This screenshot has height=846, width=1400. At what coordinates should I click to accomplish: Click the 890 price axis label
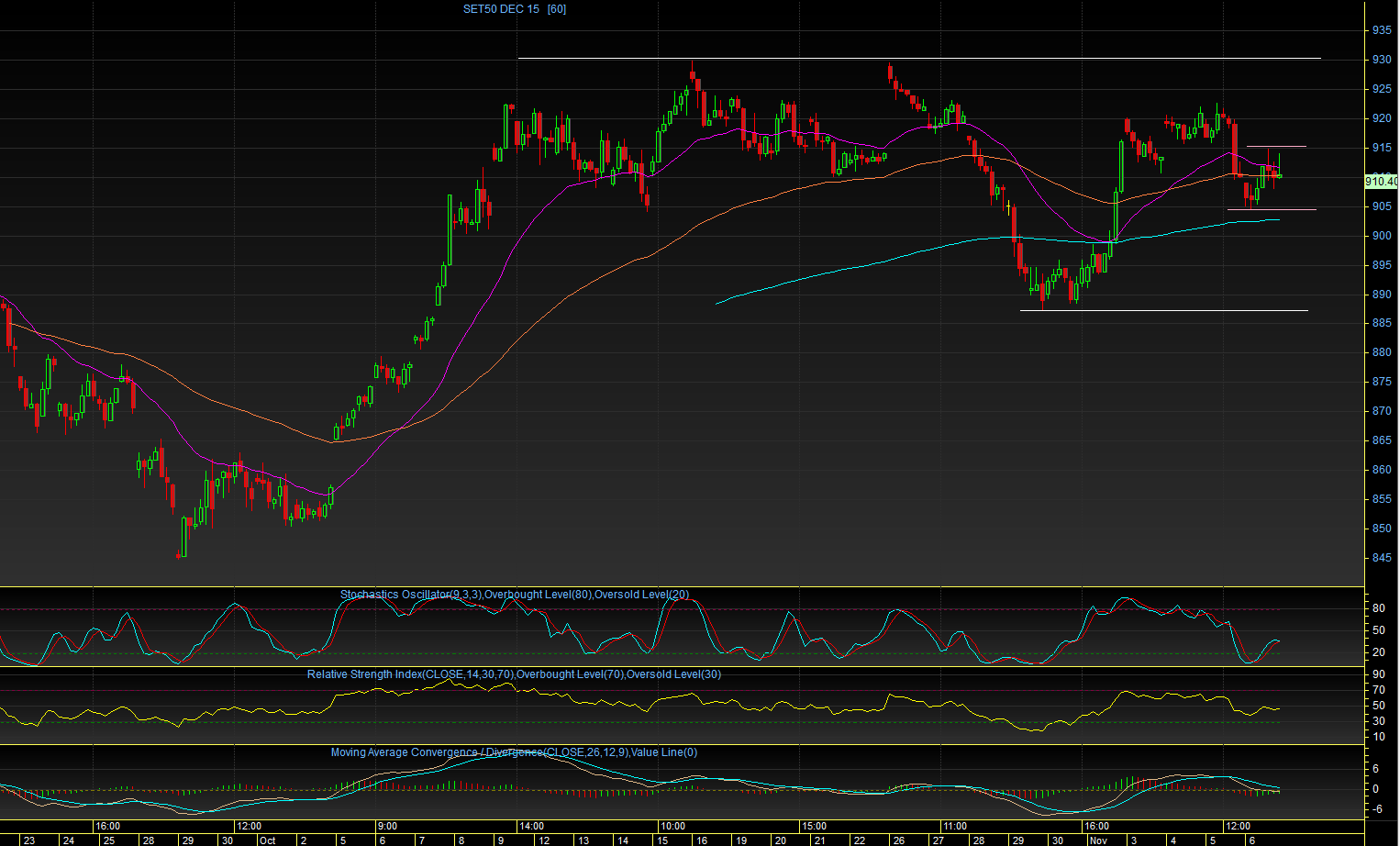pyautogui.click(x=1382, y=295)
